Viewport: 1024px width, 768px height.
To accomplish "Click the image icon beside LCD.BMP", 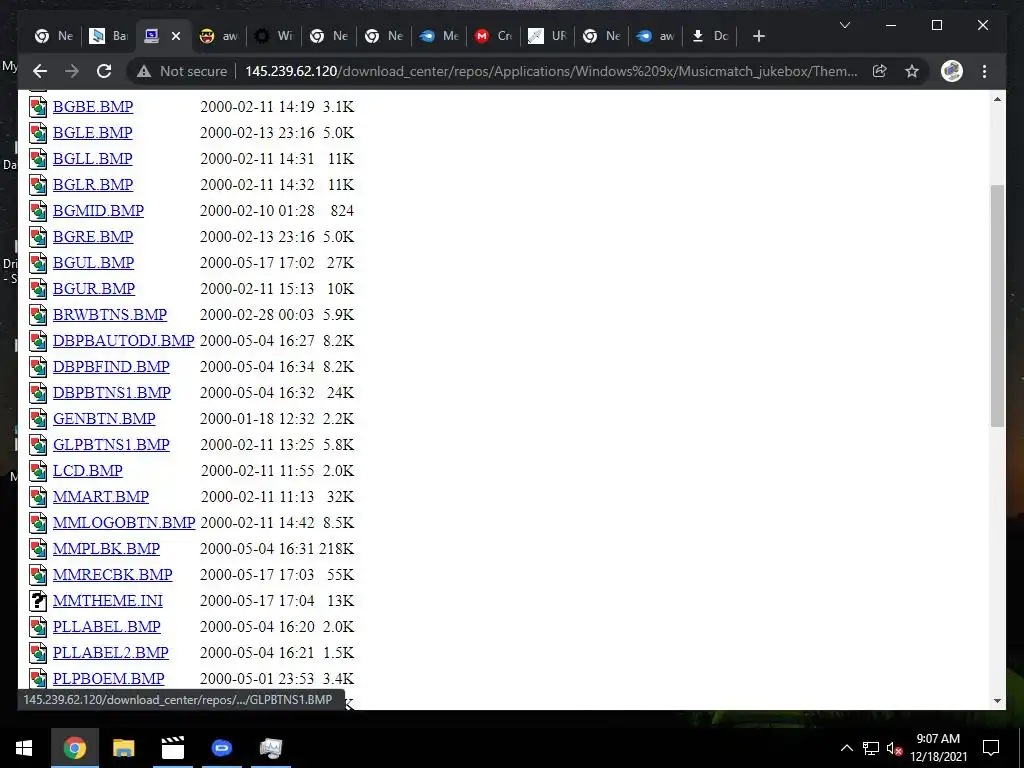I will [x=38, y=470].
